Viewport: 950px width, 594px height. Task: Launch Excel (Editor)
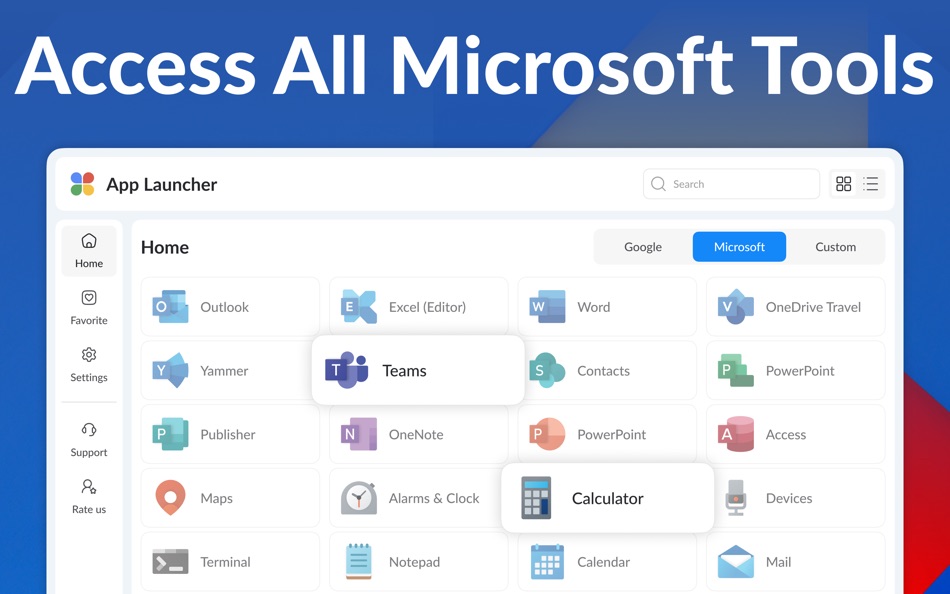tap(419, 307)
